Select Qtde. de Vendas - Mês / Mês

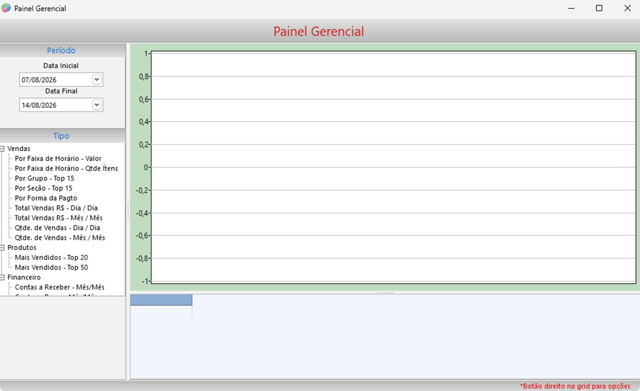[x=60, y=238]
